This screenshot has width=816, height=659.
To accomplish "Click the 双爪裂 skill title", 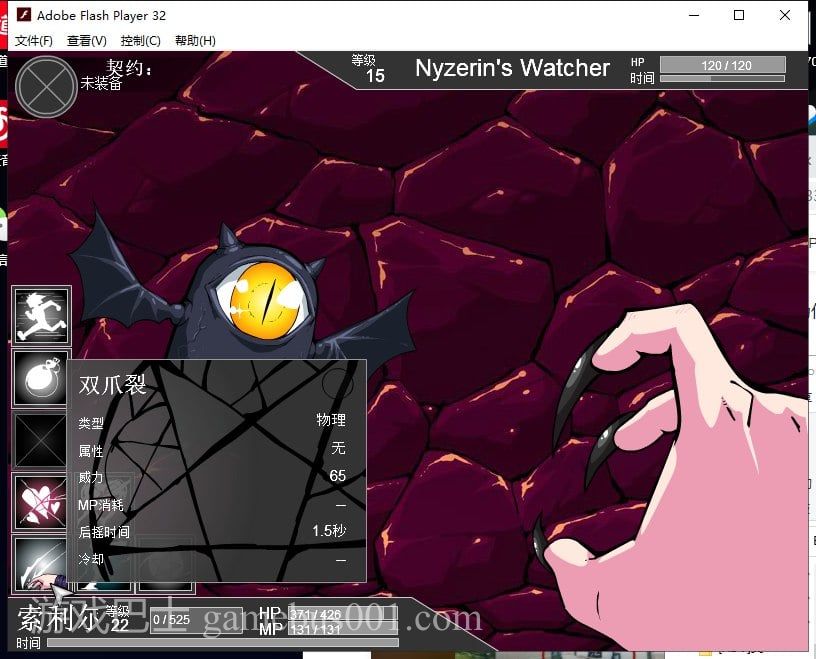I will pyautogui.click(x=112, y=385).
